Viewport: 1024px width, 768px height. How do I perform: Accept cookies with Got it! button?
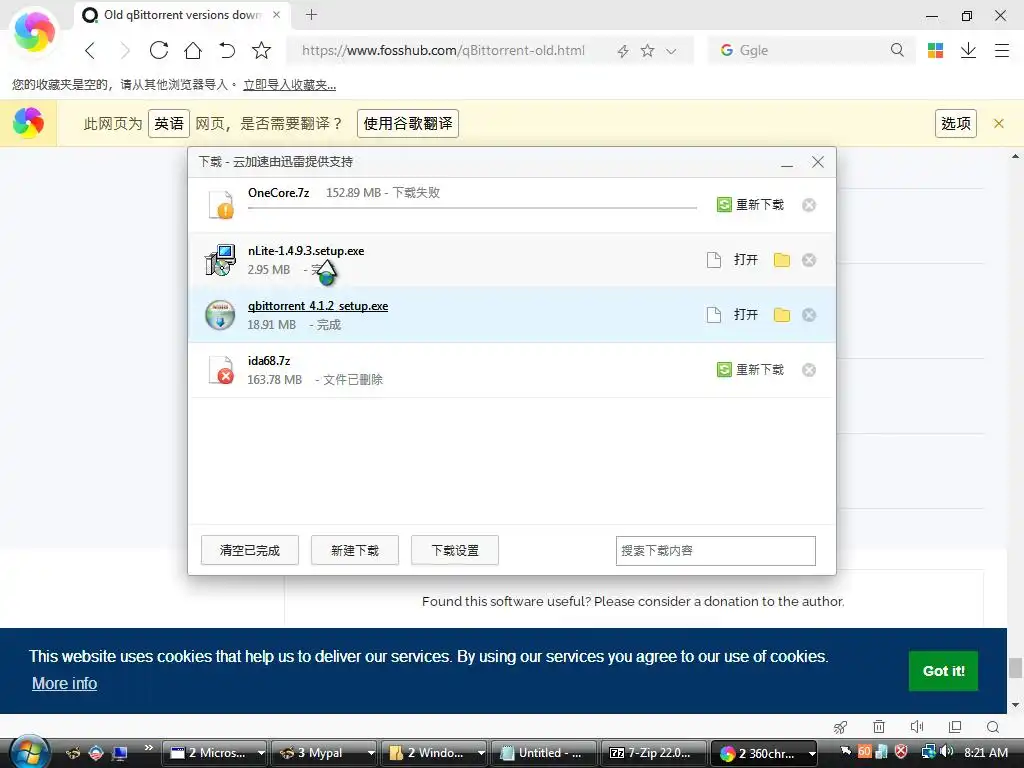pos(943,671)
